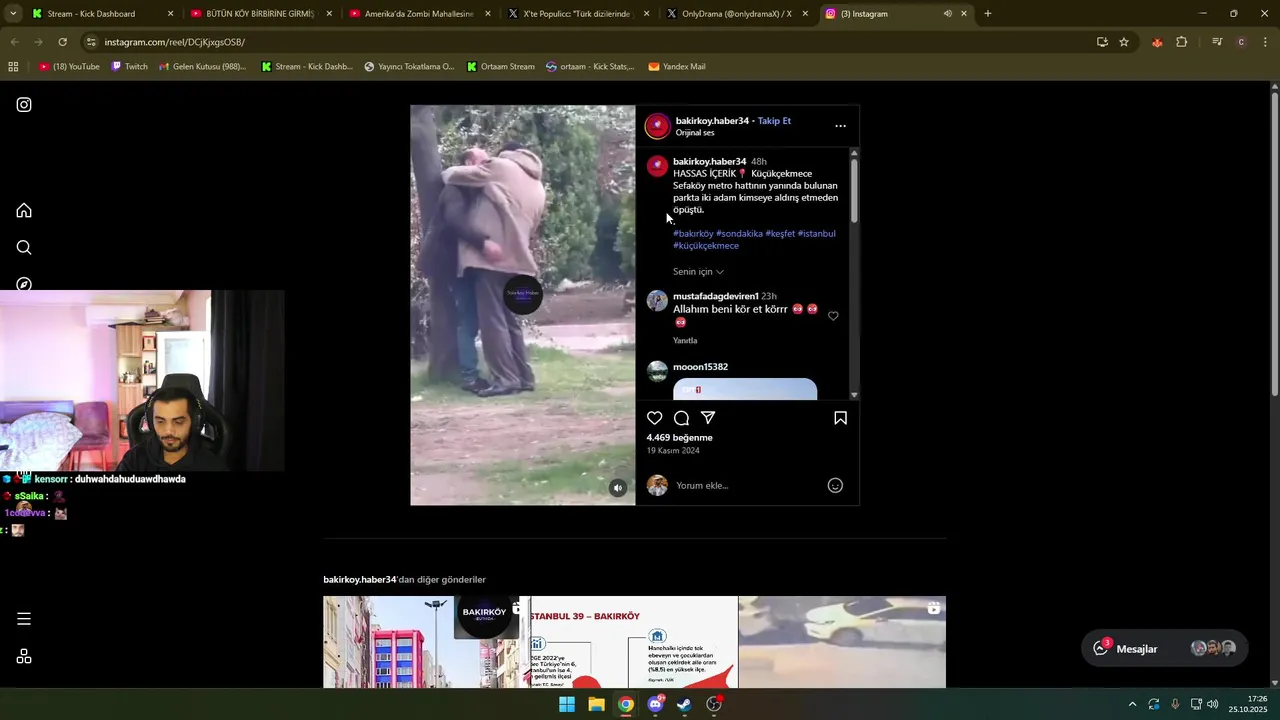Open Discord from taskbar
The image size is (1280, 720).
tap(655, 704)
